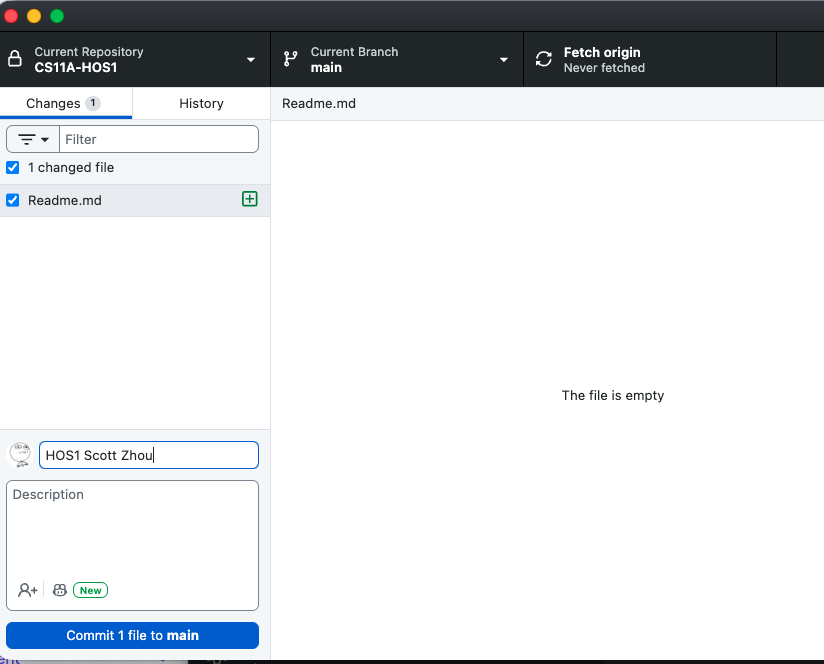Click the avatar next to the commit summary field
This screenshot has height=664, width=824.
coord(19,454)
